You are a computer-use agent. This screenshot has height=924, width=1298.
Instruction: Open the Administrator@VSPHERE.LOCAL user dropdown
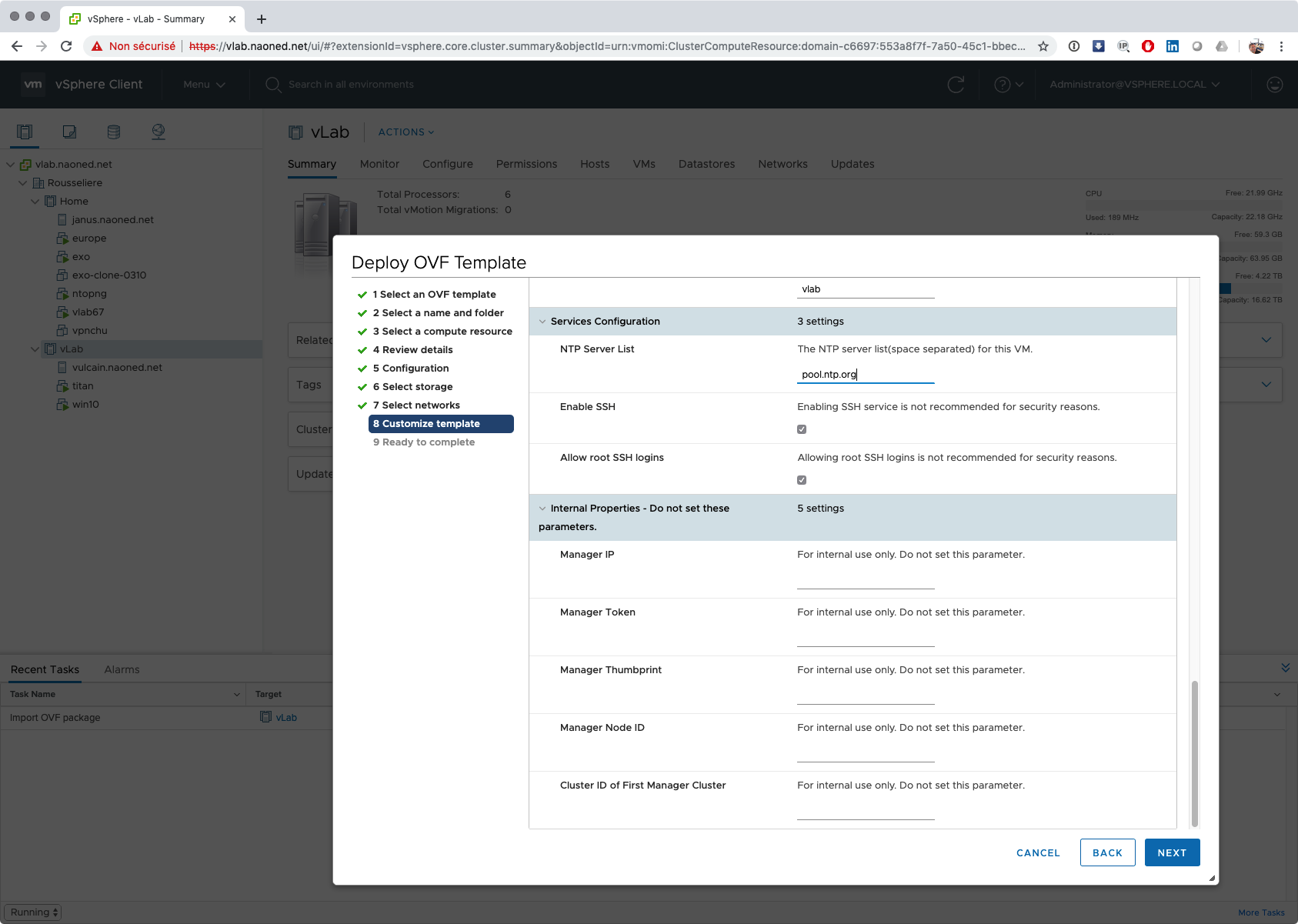point(1134,85)
